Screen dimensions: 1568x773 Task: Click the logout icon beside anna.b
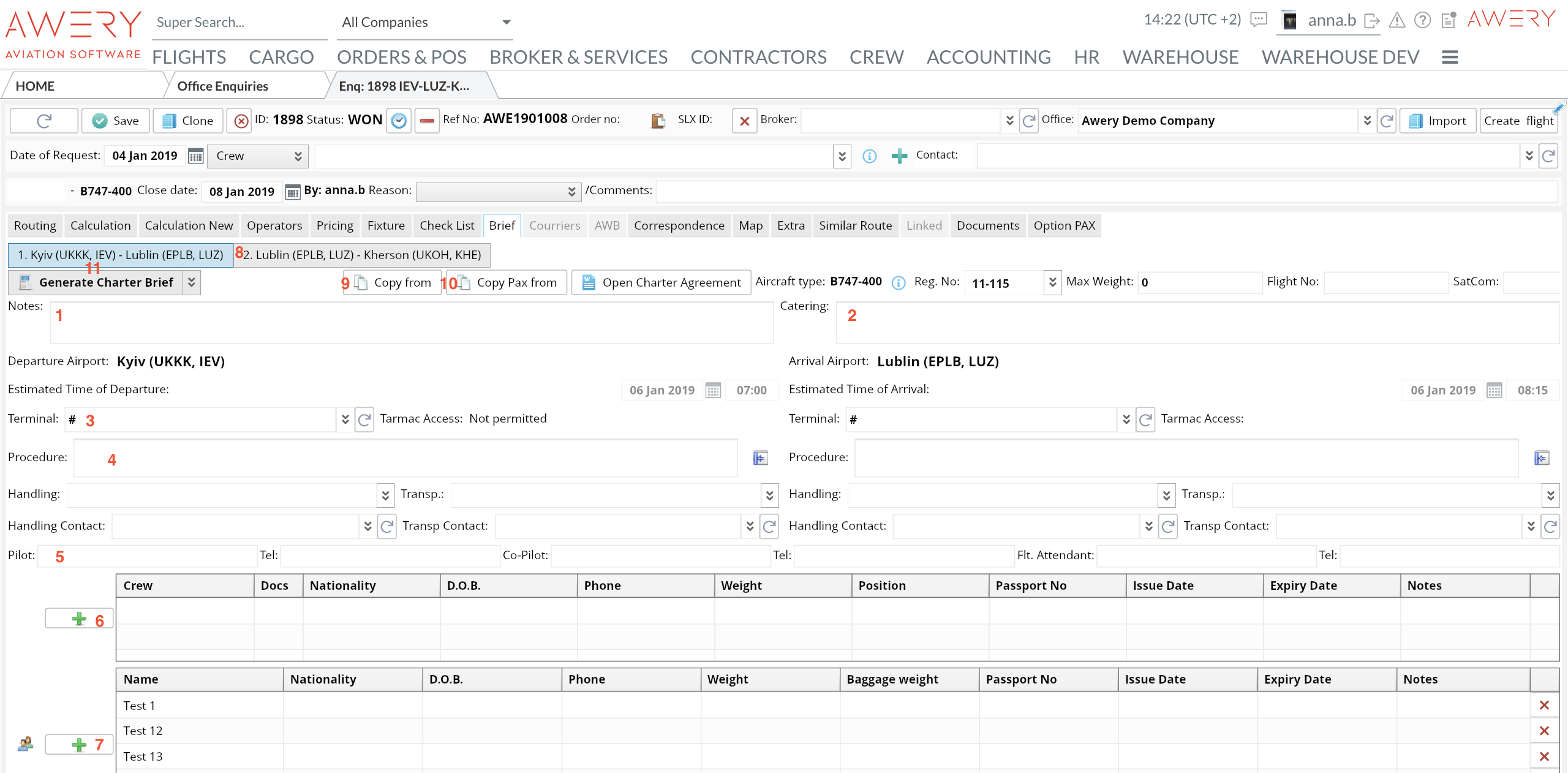tap(1372, 21)
